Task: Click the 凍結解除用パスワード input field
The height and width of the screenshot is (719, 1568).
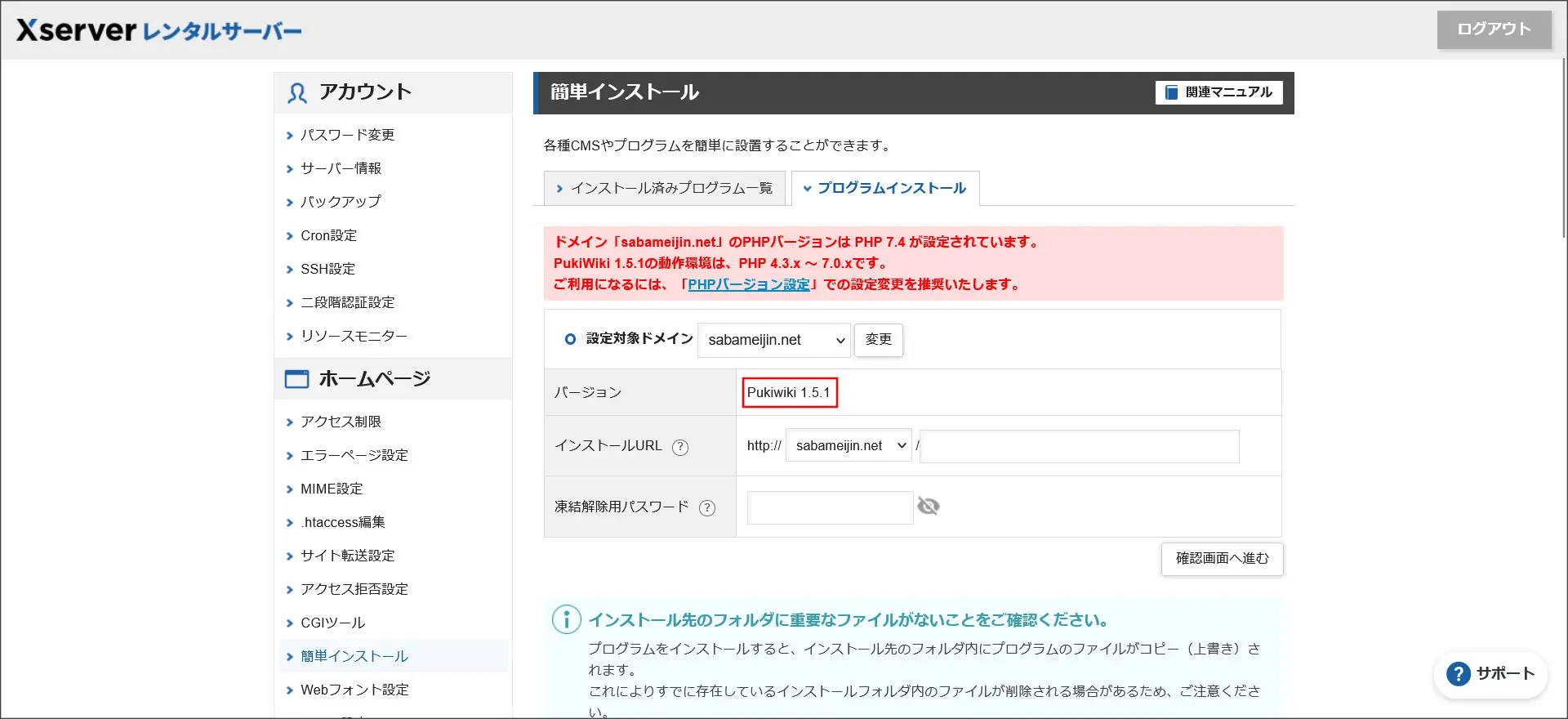Action: 831,507
